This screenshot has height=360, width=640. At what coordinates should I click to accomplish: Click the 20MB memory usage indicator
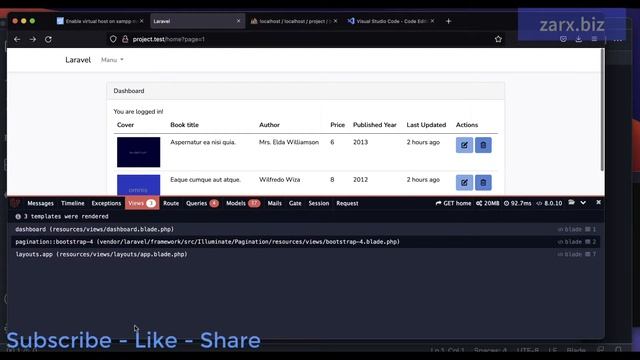click(x=487, y=203)
